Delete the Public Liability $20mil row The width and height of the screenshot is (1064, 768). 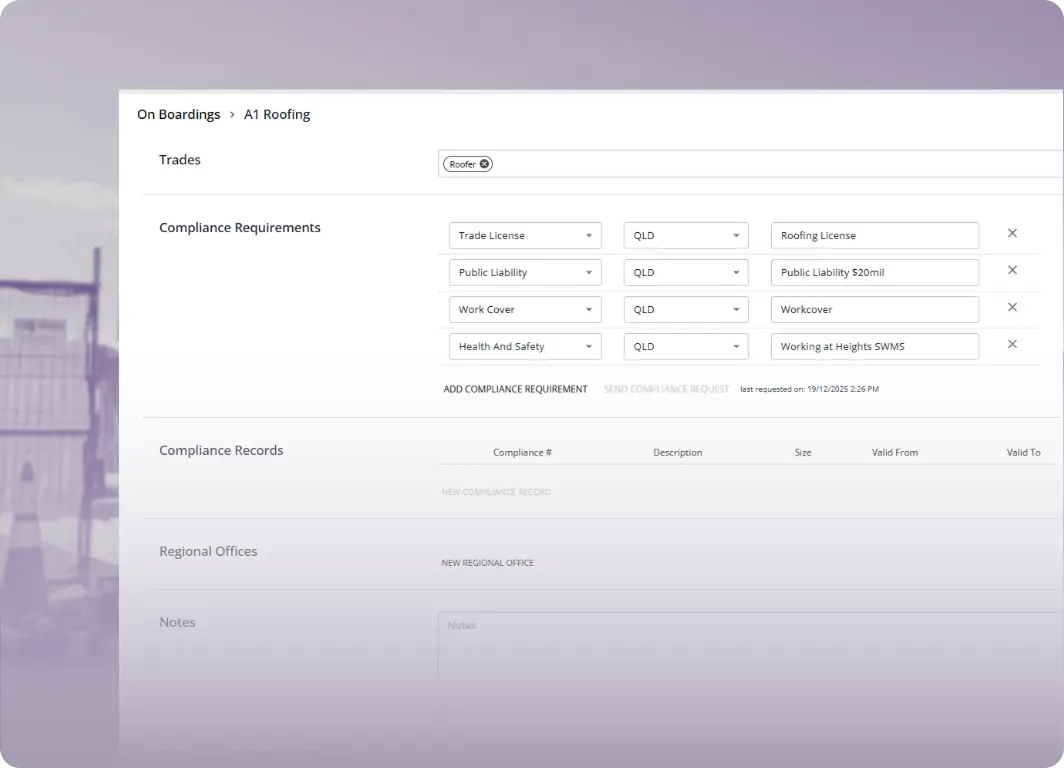[1012, 271]
